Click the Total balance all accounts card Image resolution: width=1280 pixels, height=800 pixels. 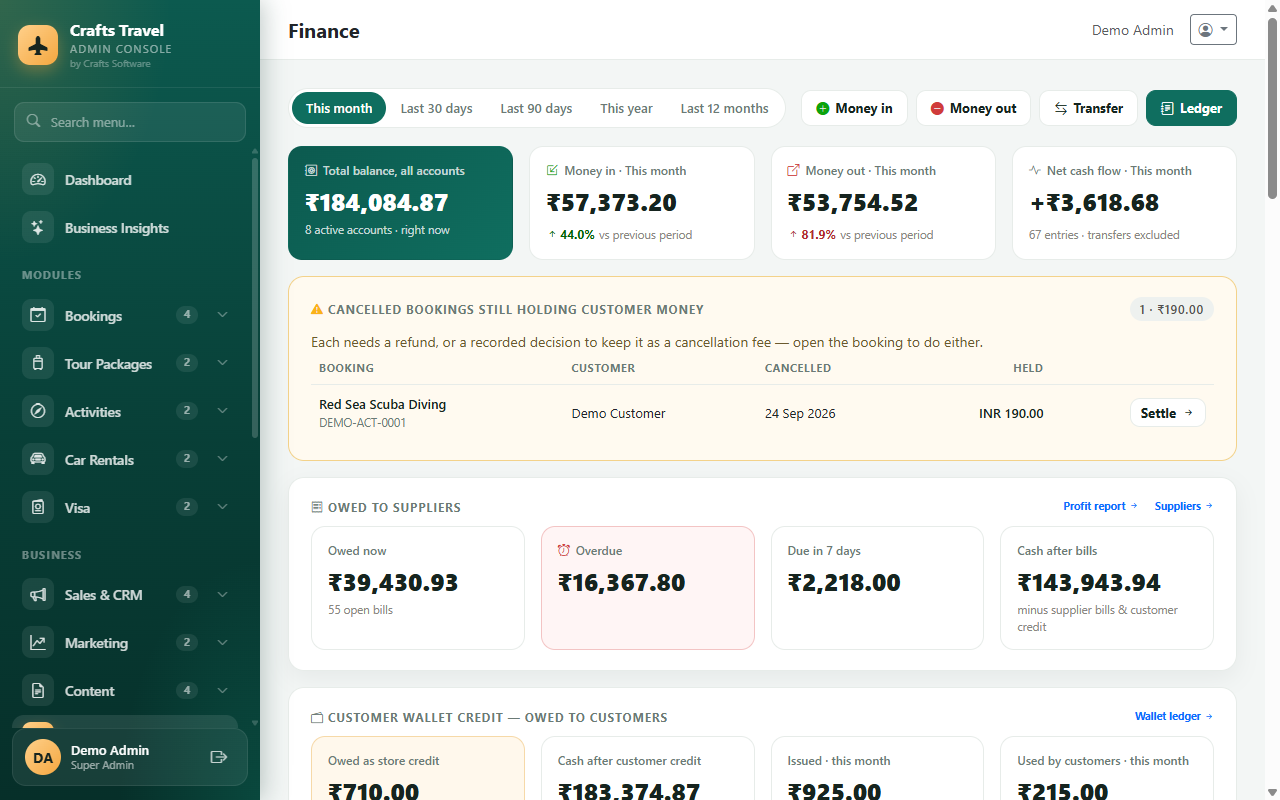(400, 203)
